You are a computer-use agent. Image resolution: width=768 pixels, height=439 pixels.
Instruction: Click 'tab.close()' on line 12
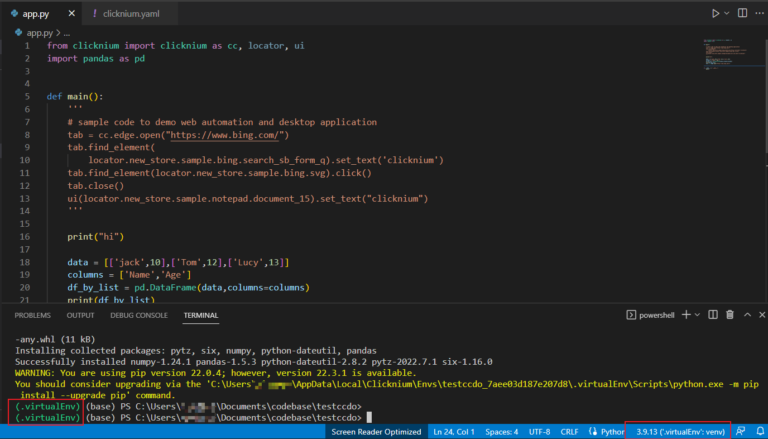click(x=96, y=186)
